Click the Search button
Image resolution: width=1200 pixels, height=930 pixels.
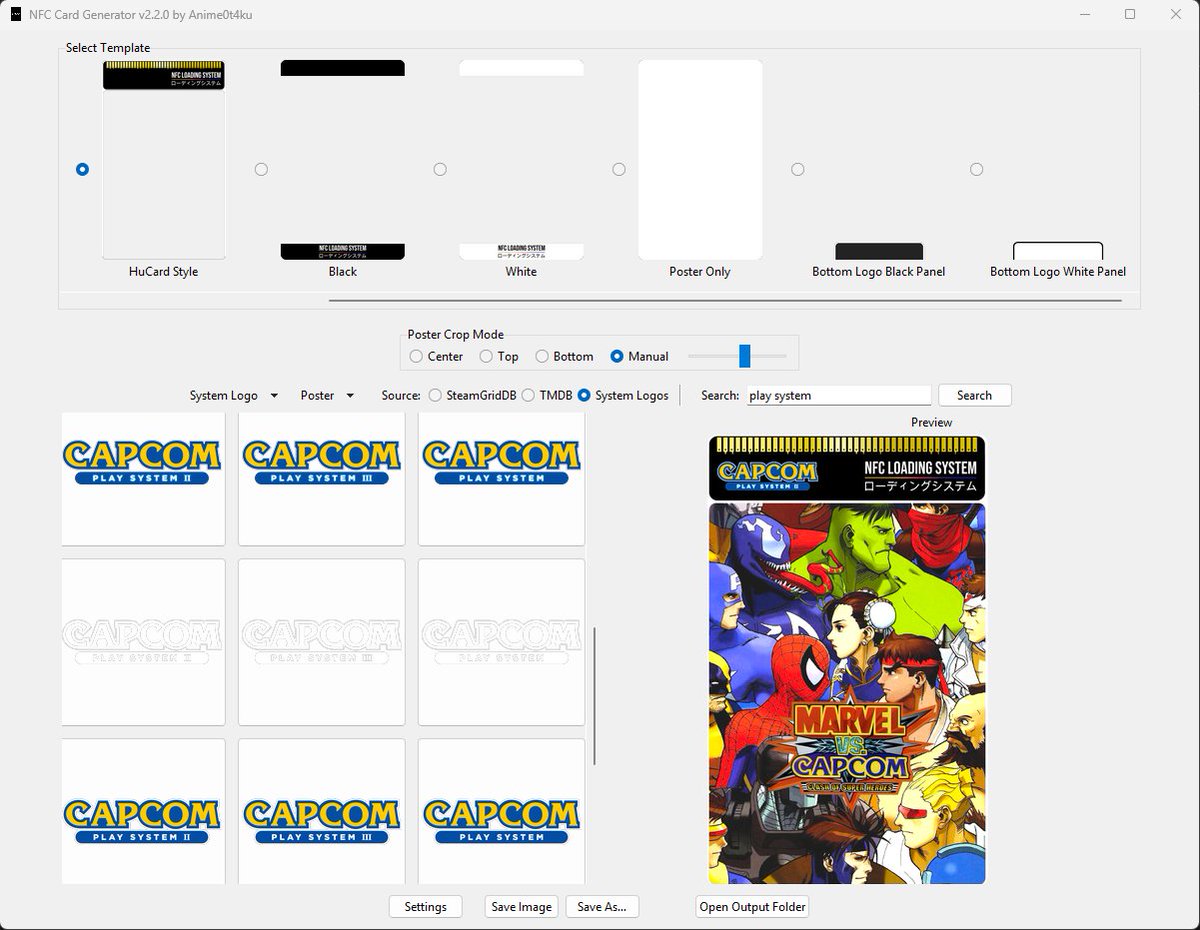[x=974, y=395]
